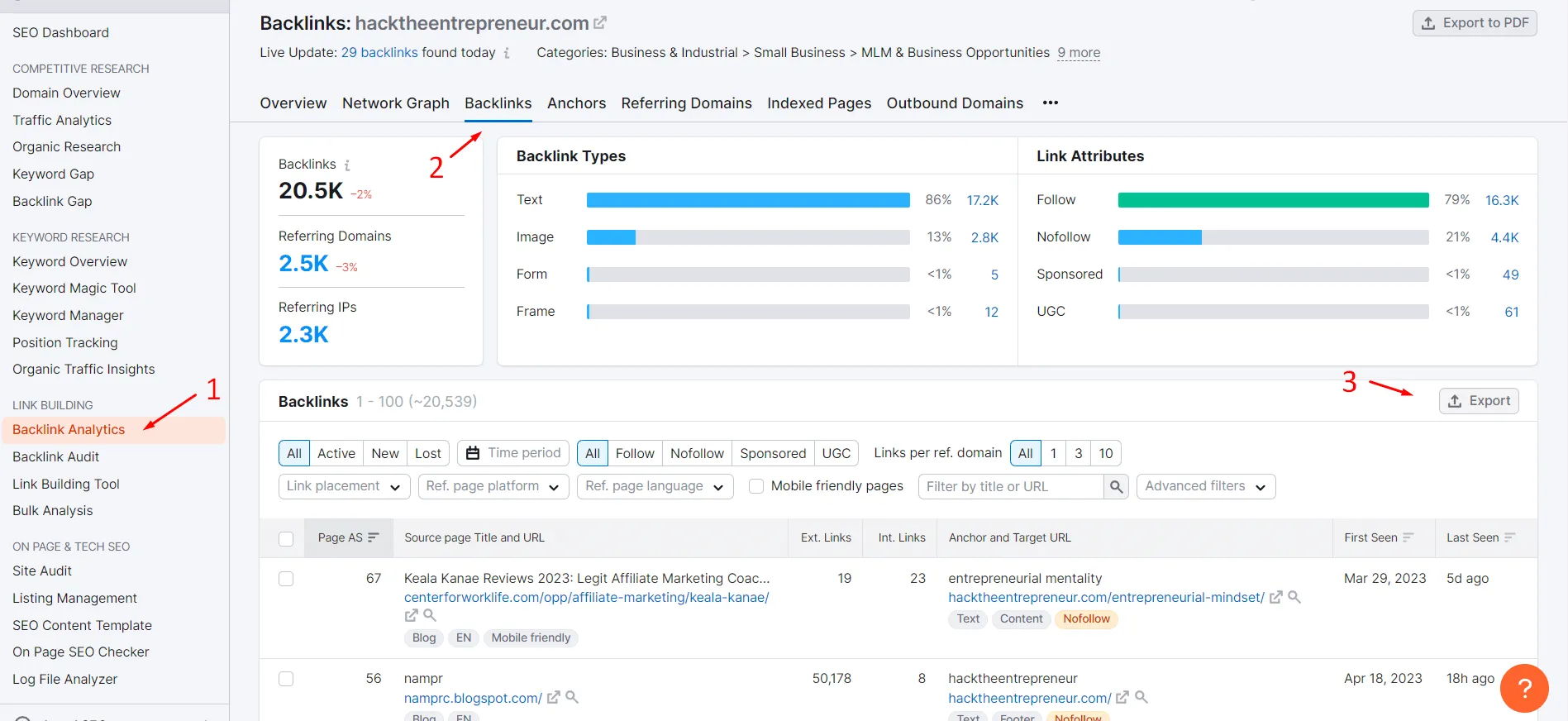Go to Site Audit in sidebar
The height and width of the screenshot is (721, 1568).
click(42, 571)
